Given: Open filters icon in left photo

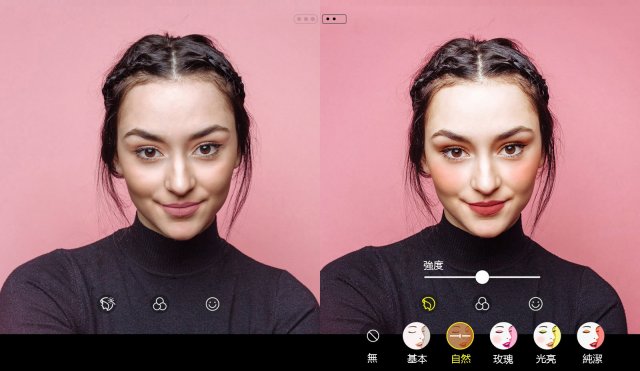Looking at the screenshot, I should (160, 304).
